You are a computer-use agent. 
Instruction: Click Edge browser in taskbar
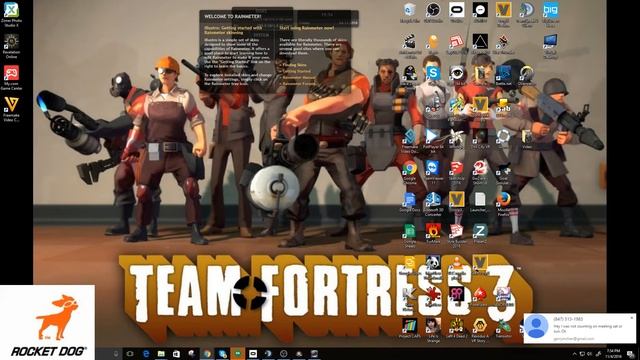pyautogui.click(x=146, y=354)
